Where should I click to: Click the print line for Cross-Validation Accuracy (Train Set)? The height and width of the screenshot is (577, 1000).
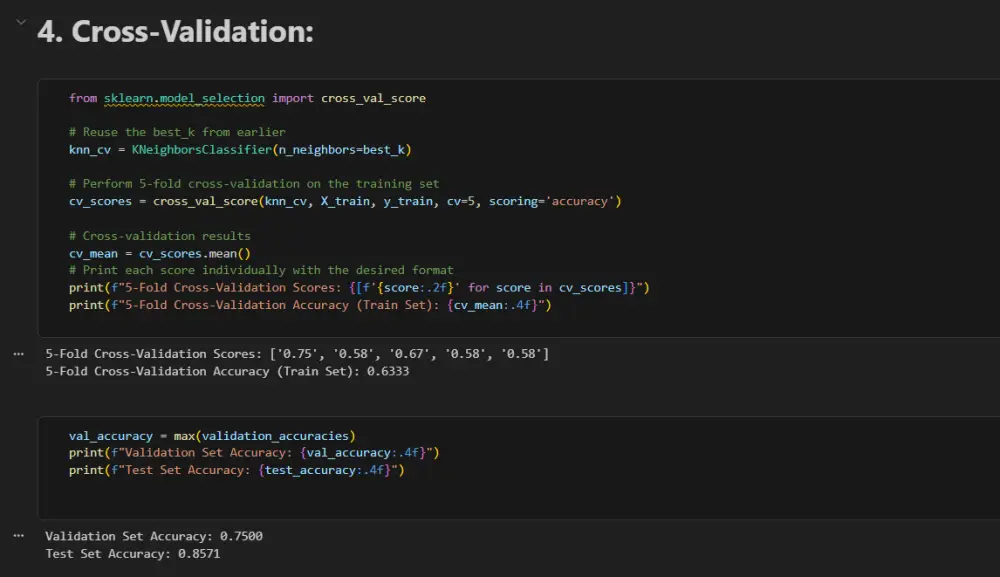click(x=310, y=305)
